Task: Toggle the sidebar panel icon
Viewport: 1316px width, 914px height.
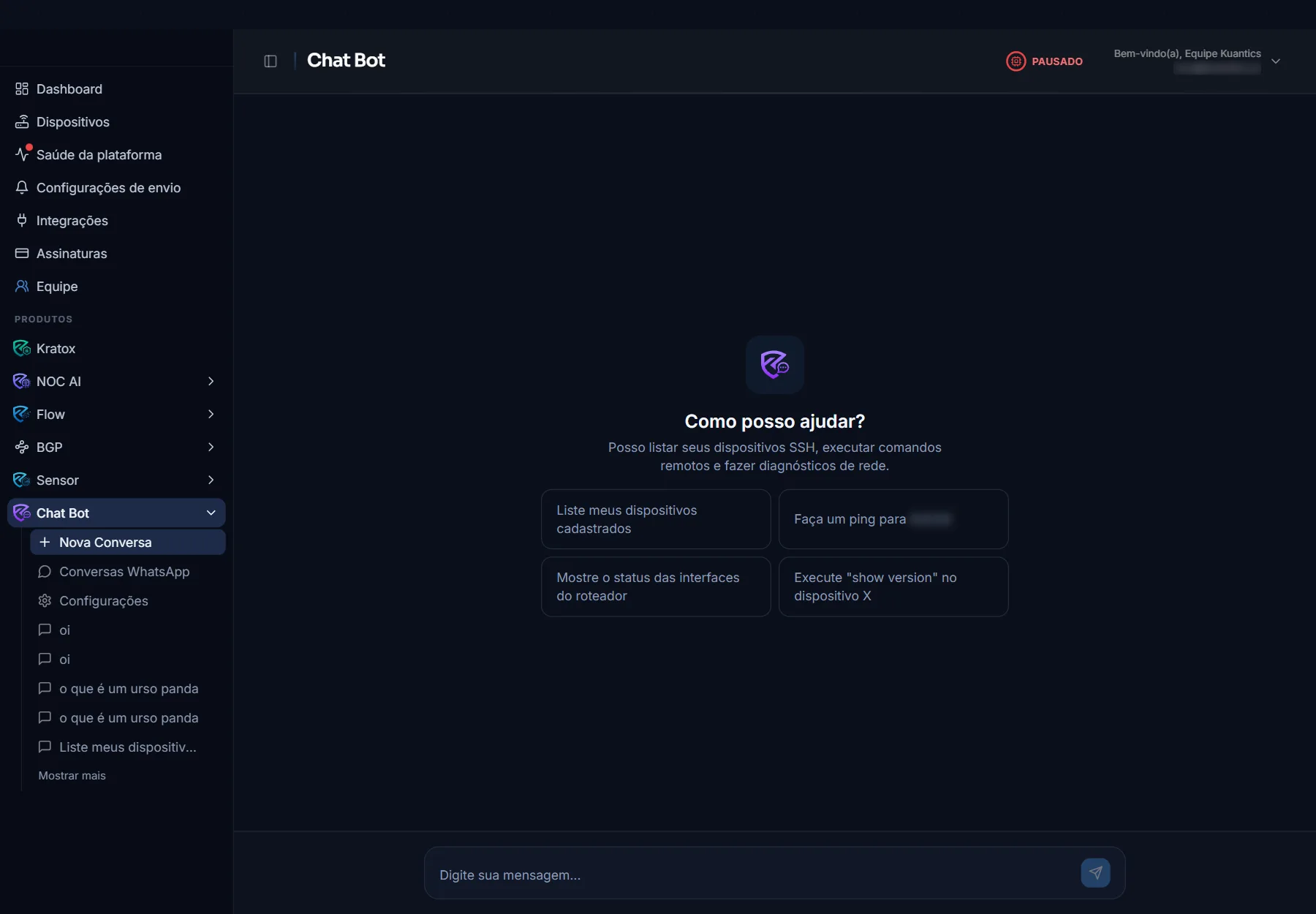Action: click(271, 61)
